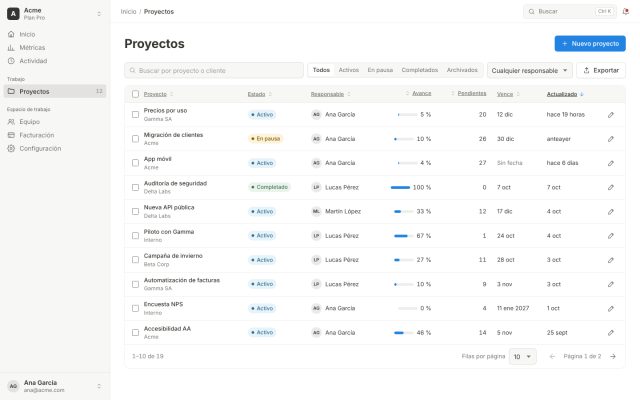
Task: Click progress bar of Auditoría de seguridad
Action: point(400,187)
